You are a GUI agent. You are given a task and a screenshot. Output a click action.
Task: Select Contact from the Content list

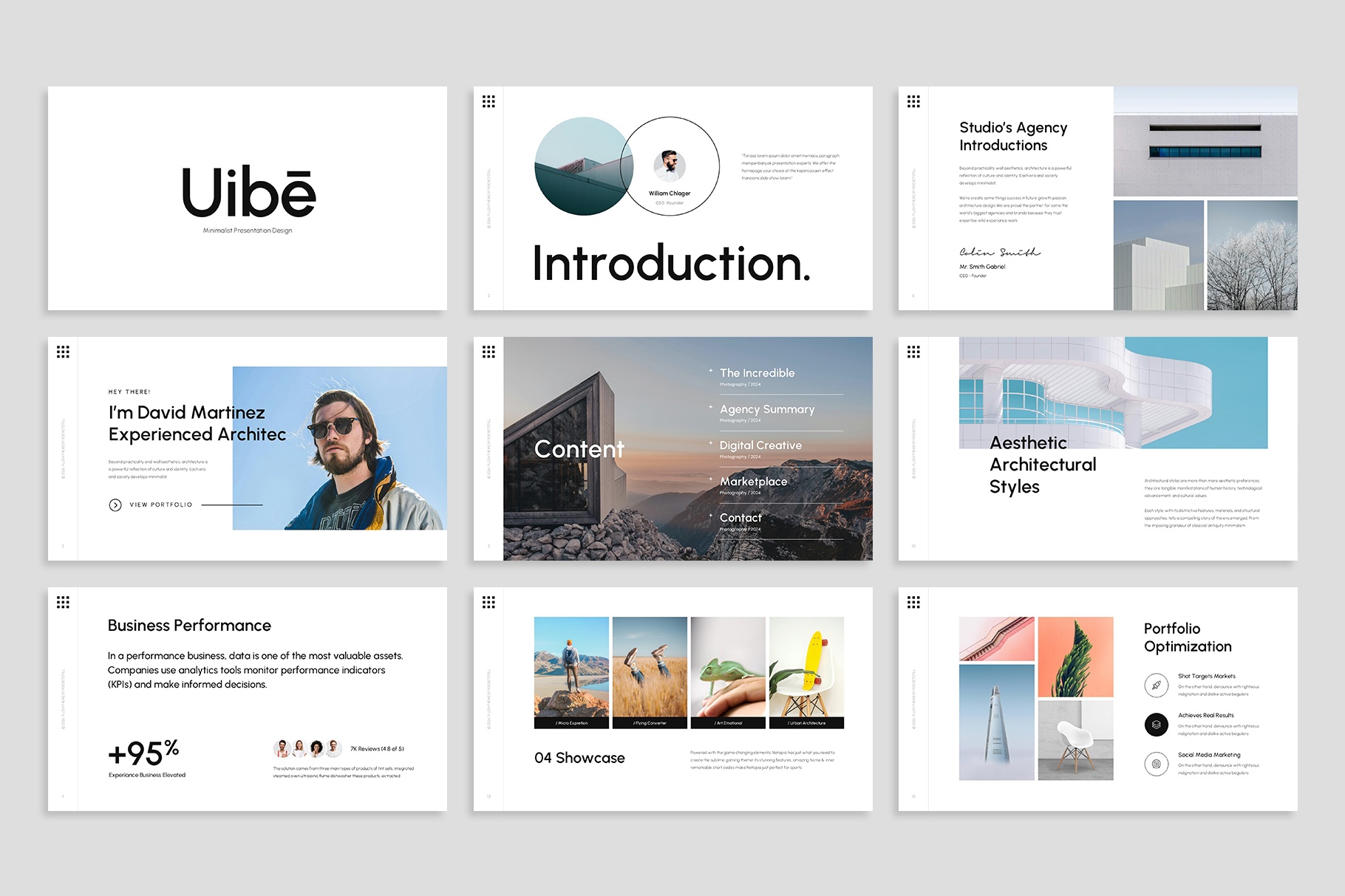click(740, 518)
